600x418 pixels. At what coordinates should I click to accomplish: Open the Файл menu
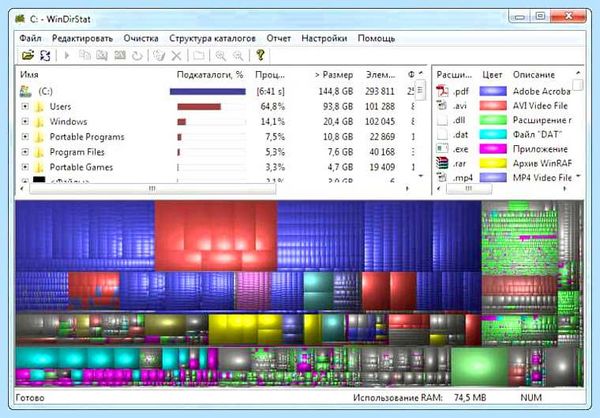(x=30, y=38)
